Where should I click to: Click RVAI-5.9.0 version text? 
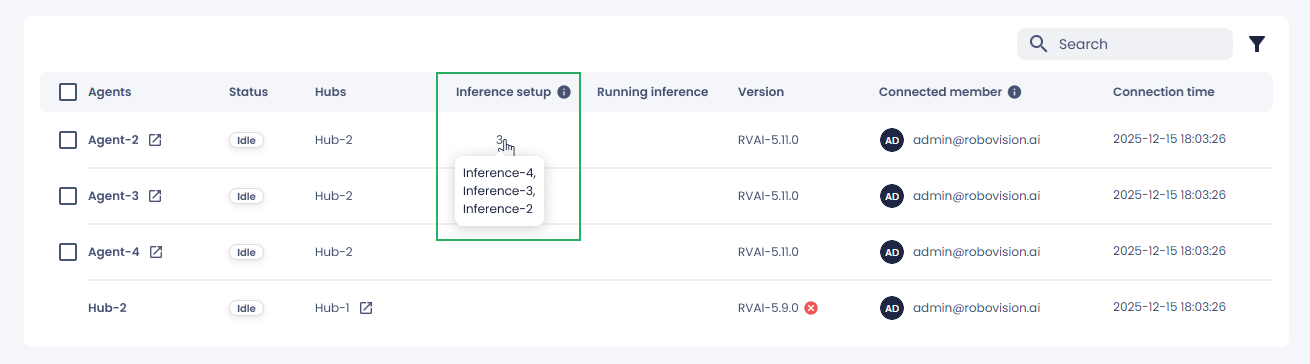768,308
